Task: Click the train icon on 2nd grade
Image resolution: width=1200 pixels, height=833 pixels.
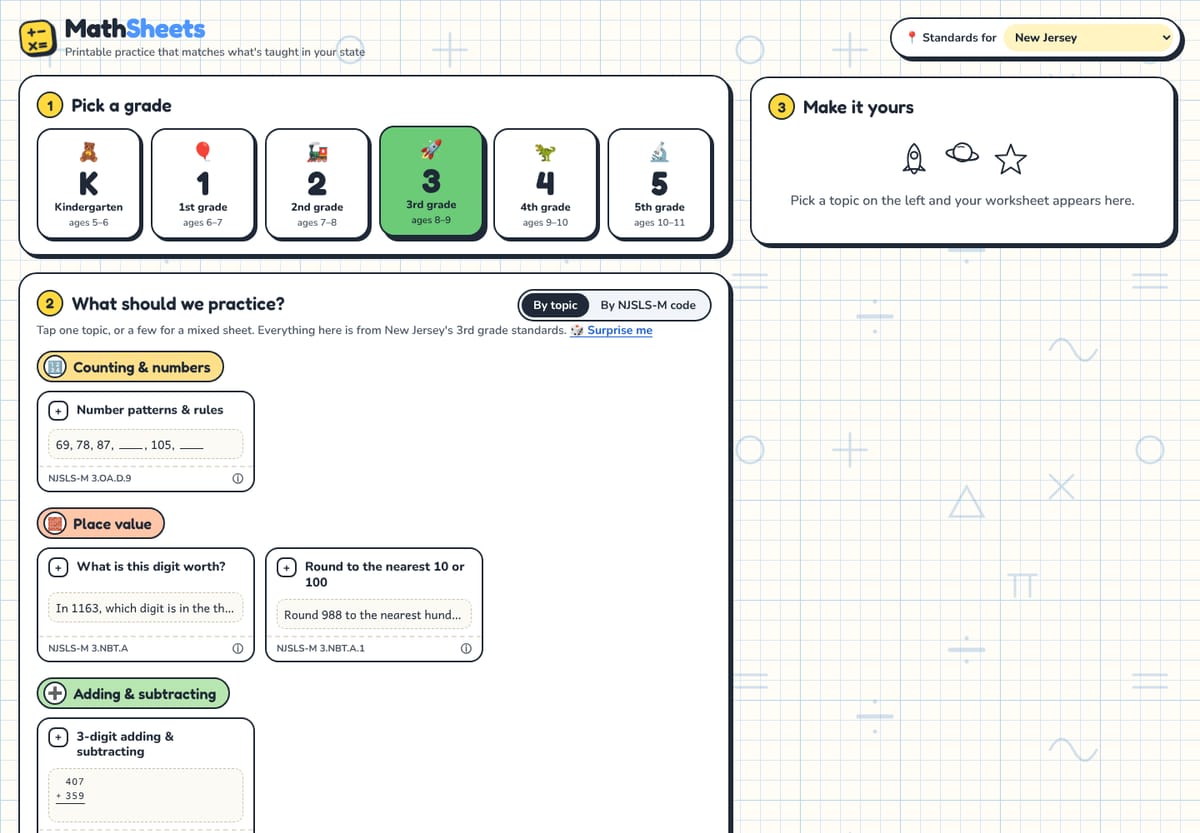Action: (317, 152)
